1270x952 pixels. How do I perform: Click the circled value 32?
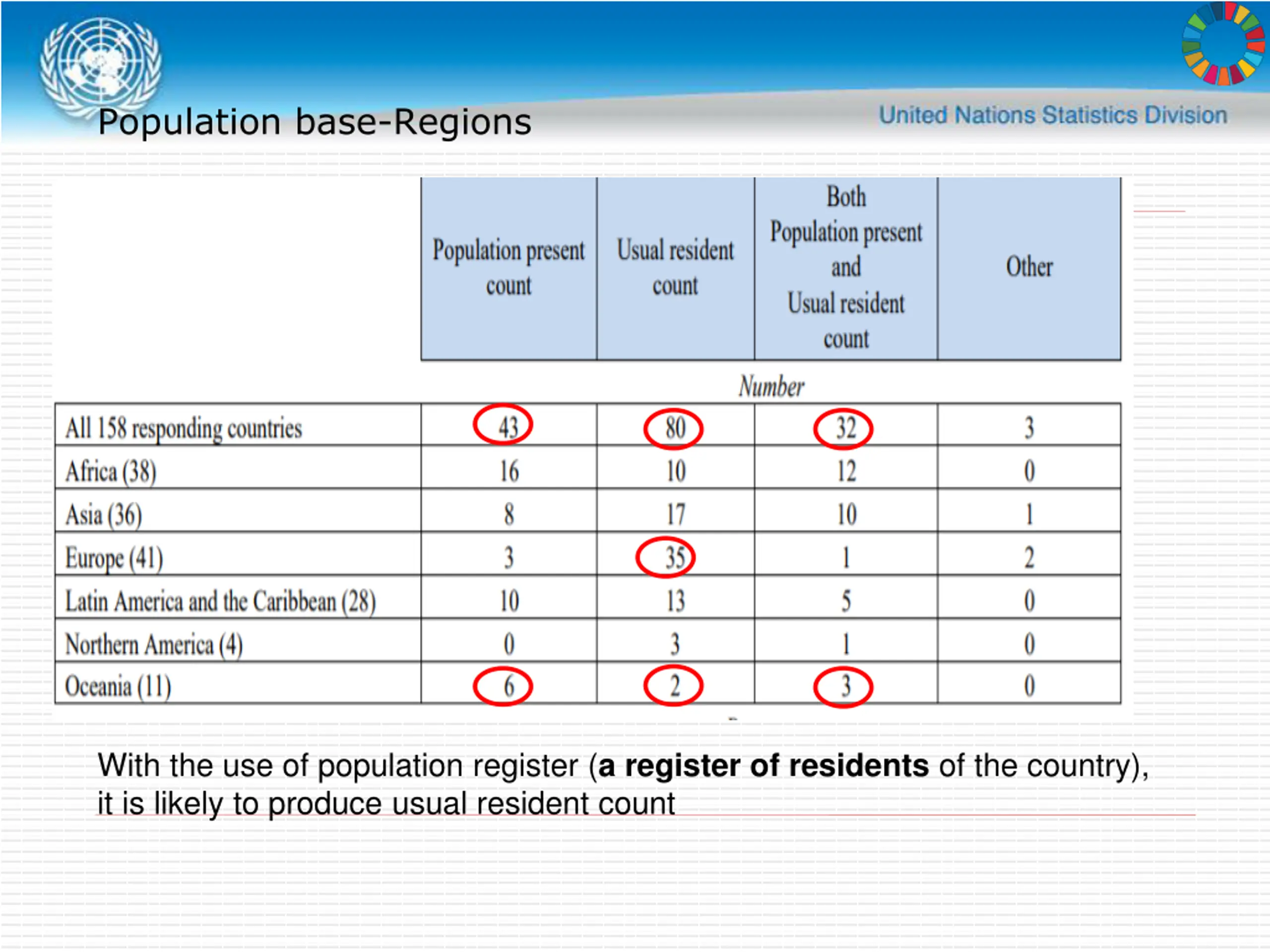[843, 429]
